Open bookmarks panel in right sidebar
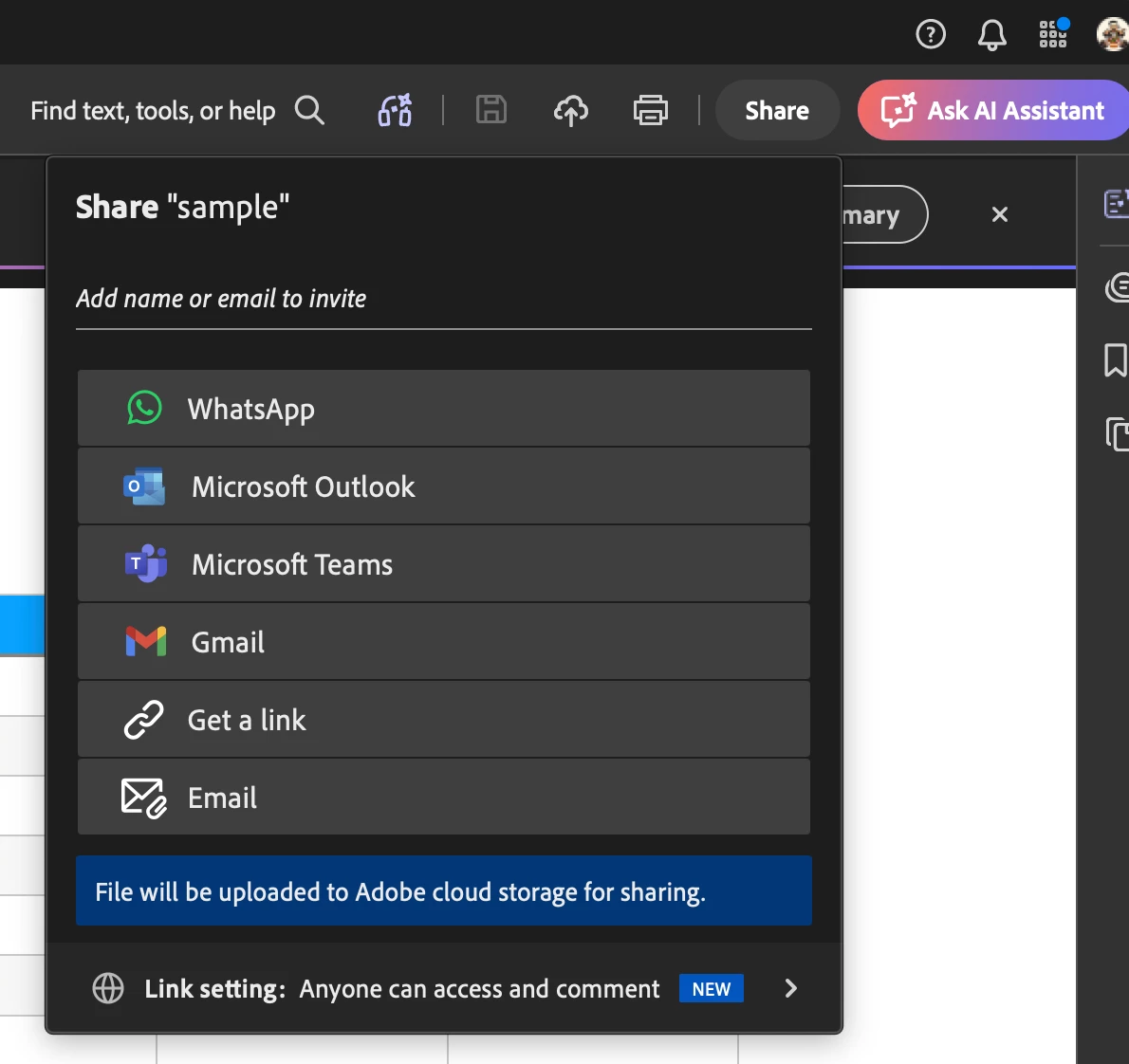 click(1116, 360)
